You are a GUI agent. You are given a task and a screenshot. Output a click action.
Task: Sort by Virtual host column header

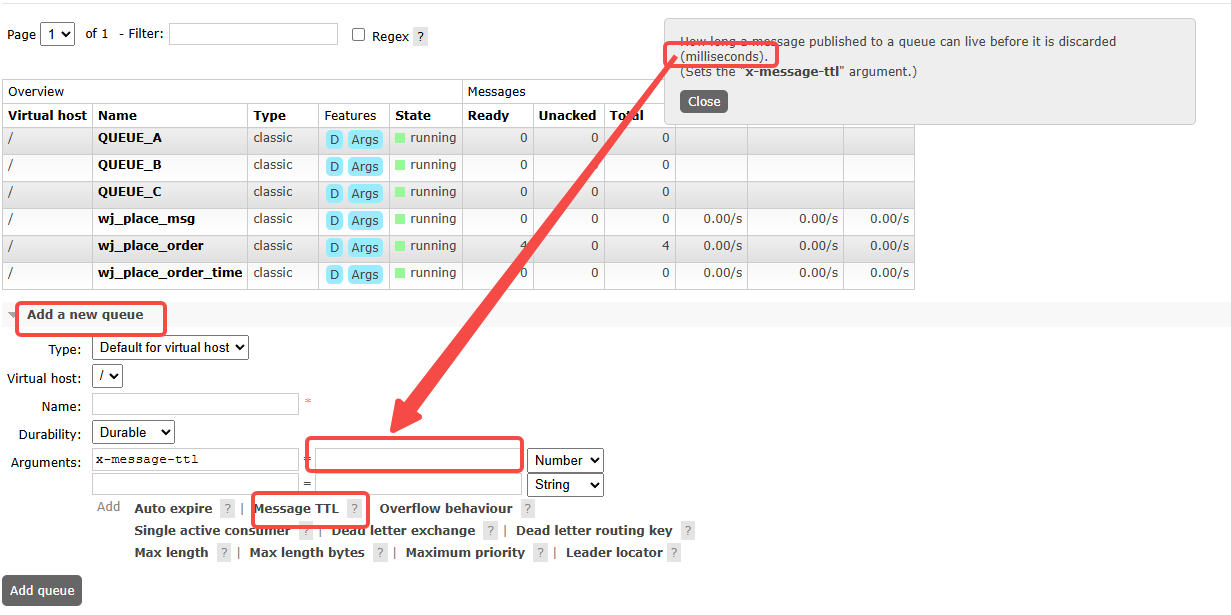pos(47,116)
